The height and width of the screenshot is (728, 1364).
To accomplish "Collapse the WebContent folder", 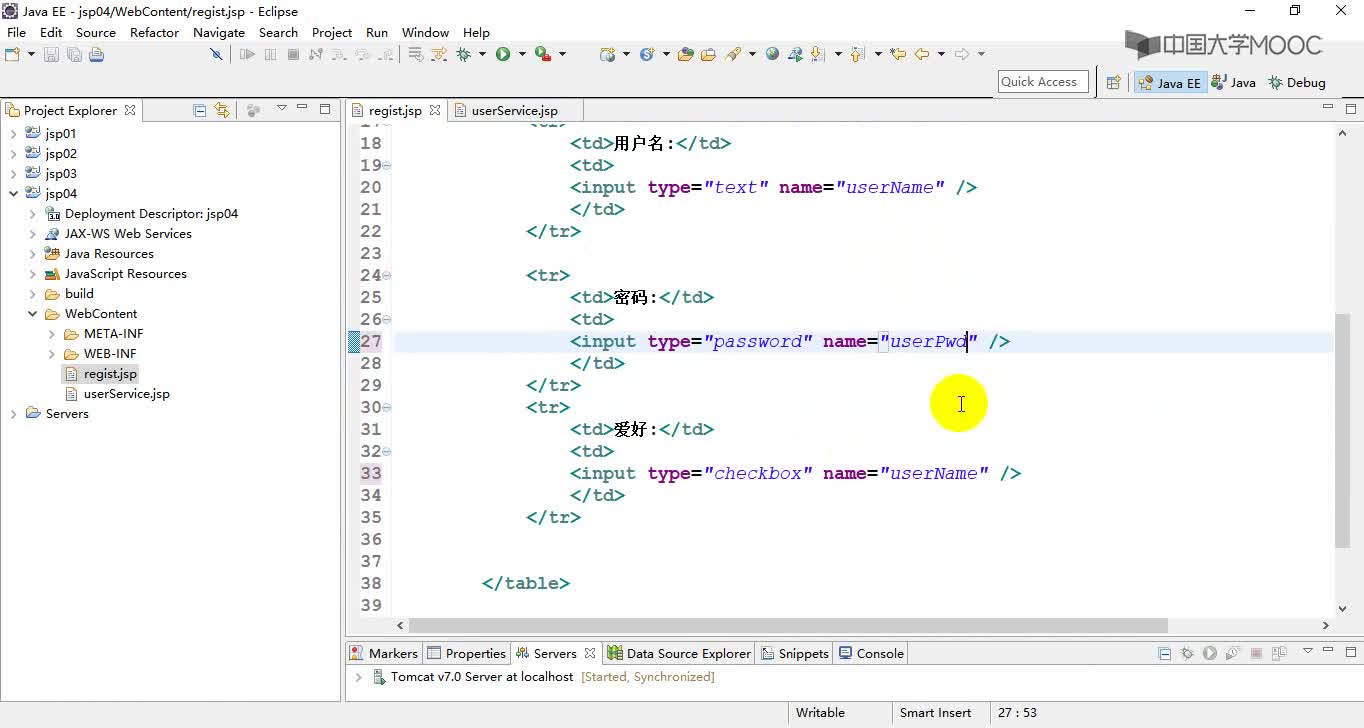I will pyautogui.click(x=32, y=313).
